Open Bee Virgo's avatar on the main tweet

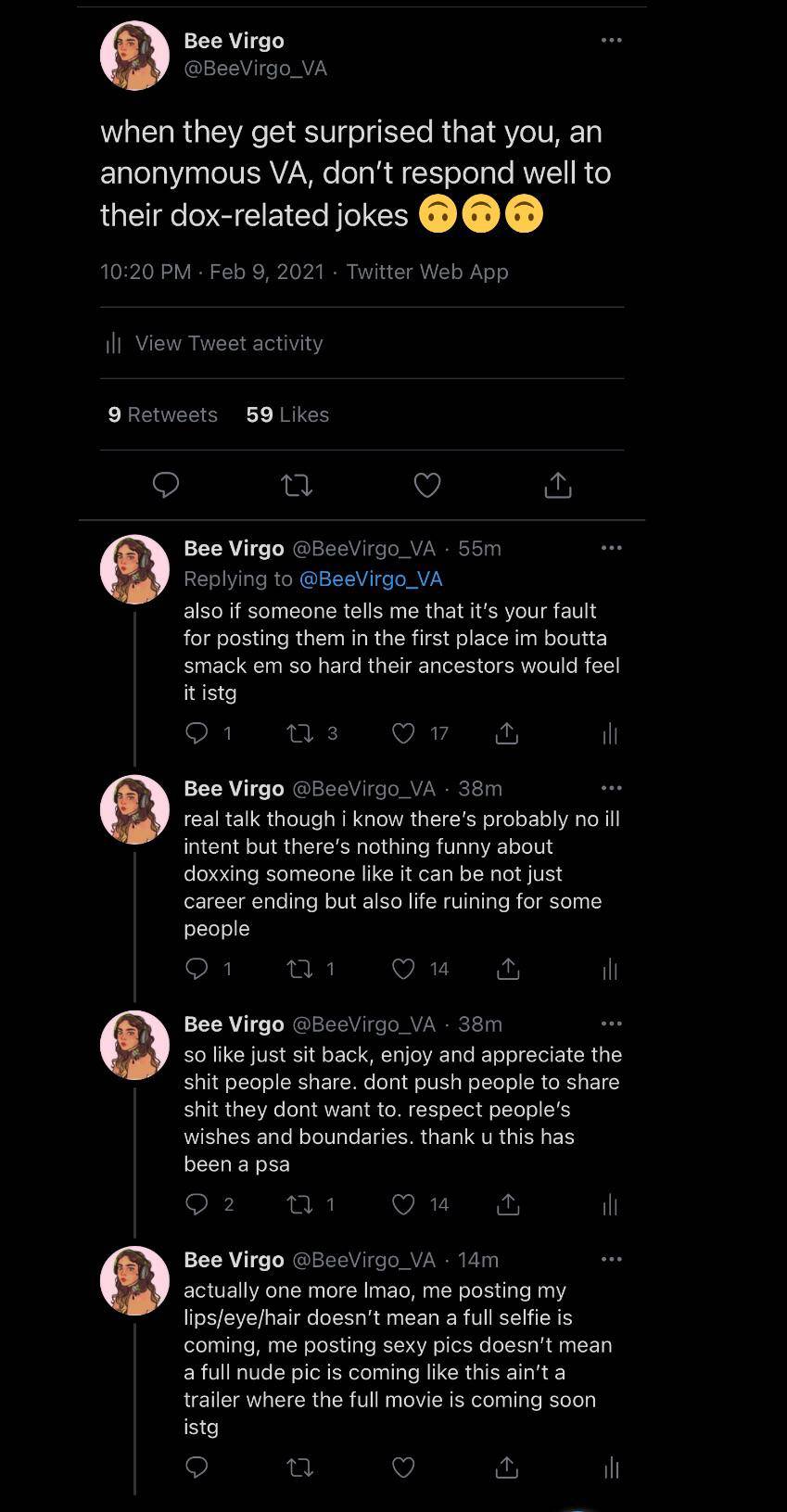[x=134, y=56]
